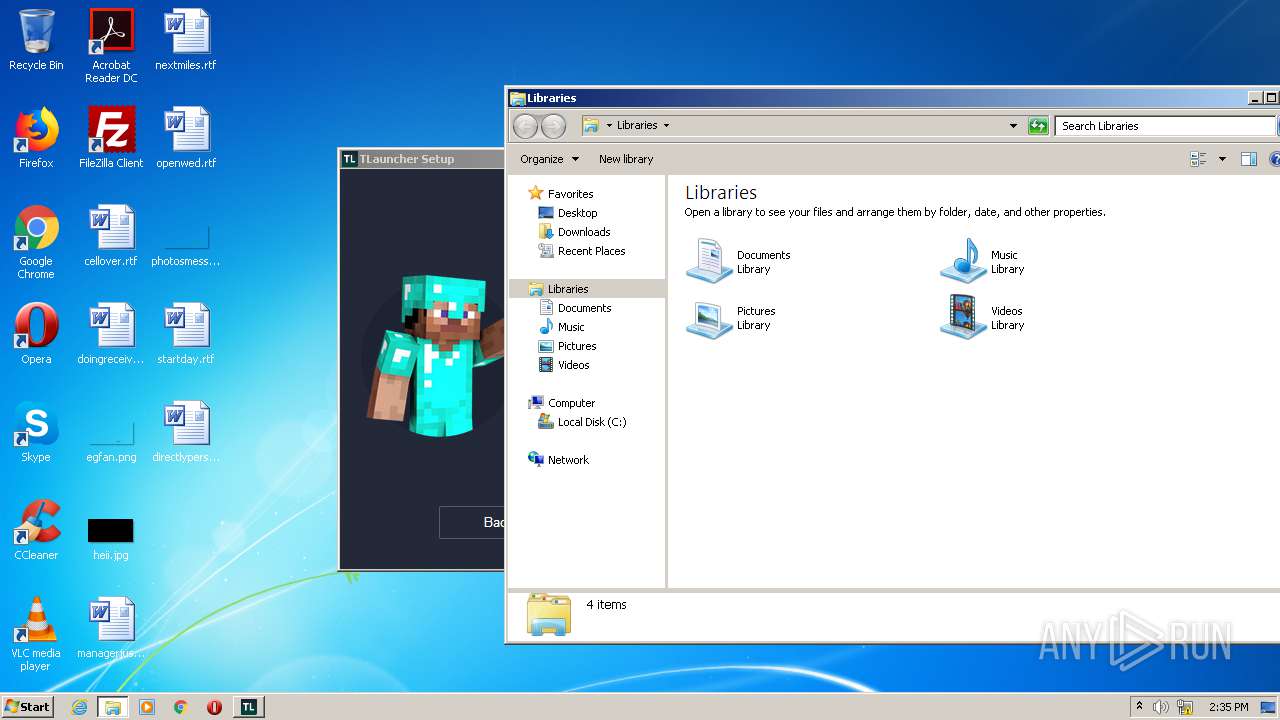Open Windows Media Player from taskbar
1280x720 pixels.
pyautogui.click(x=147, y=707)
